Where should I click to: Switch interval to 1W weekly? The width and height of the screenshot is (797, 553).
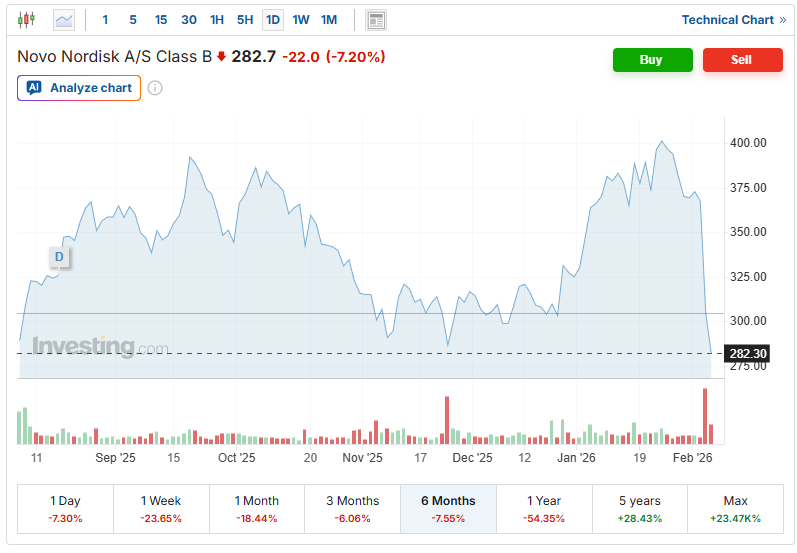[301, 20]
